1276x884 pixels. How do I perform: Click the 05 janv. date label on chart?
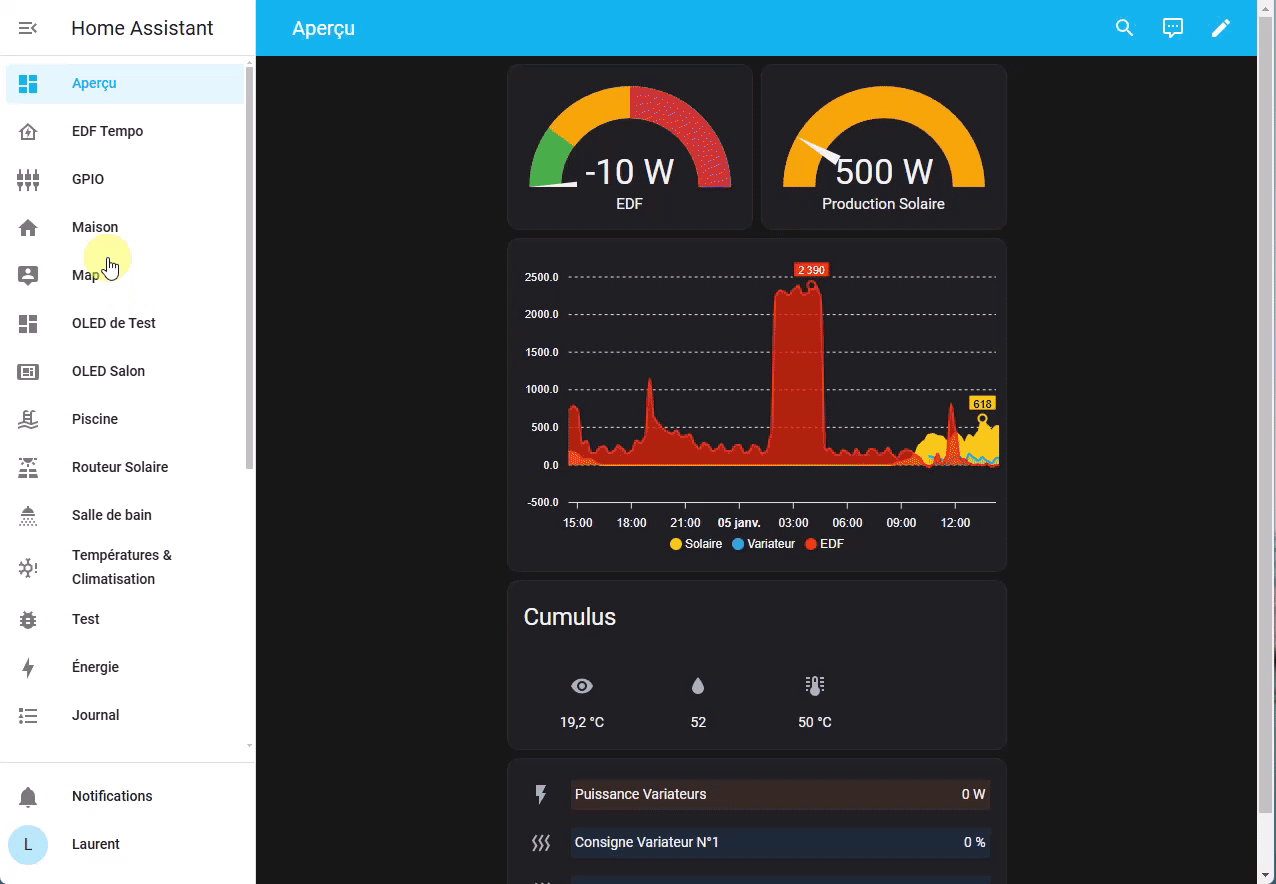(x=739, y=523)
